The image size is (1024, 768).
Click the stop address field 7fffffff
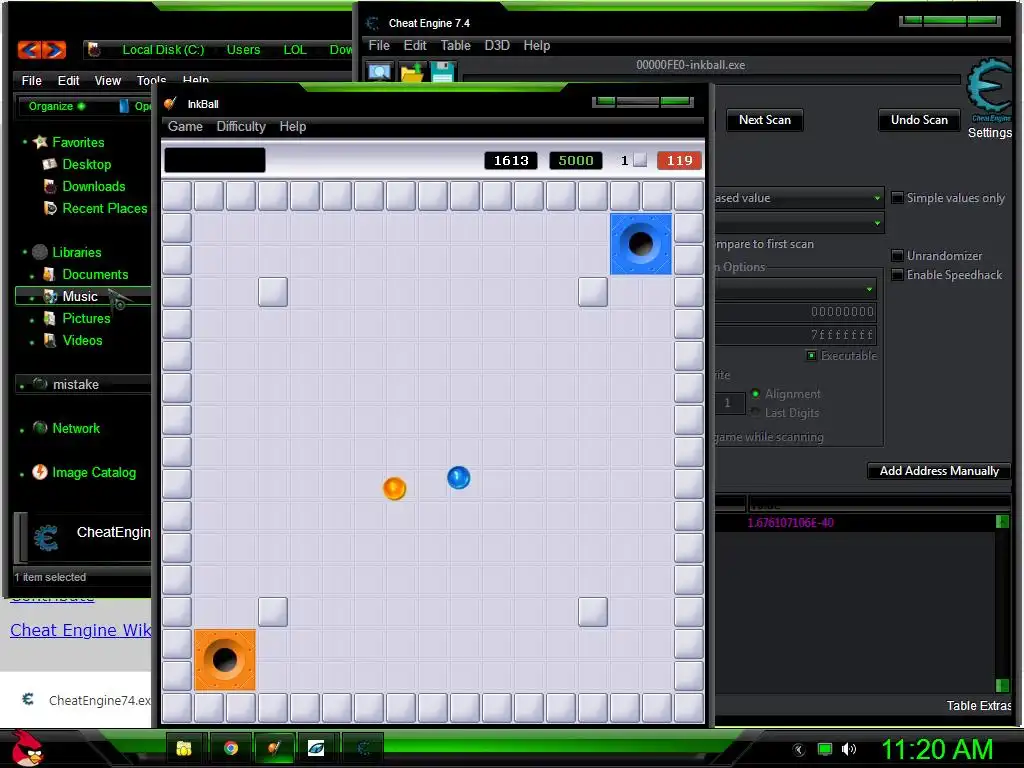[795, 334]
